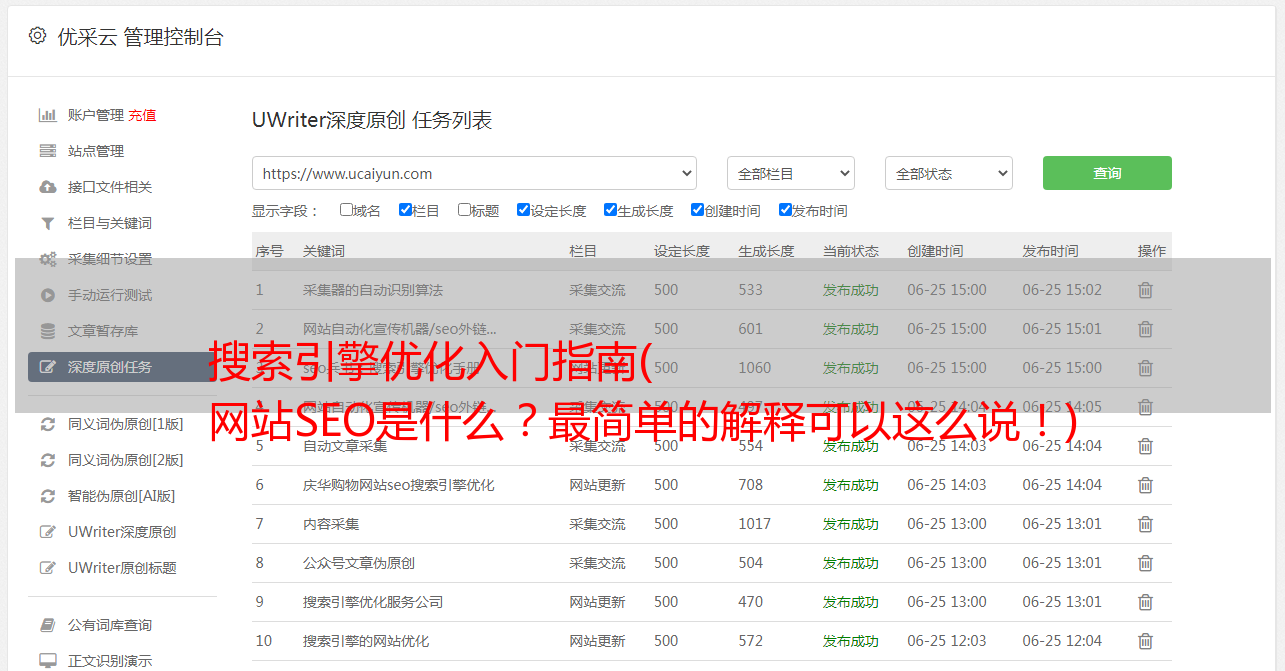The width and height of the screenshot is (1285, 671).
Task: Delete the 搜索引擎的网站优化 task with trash icon
Action: [x=1145, y=641]
